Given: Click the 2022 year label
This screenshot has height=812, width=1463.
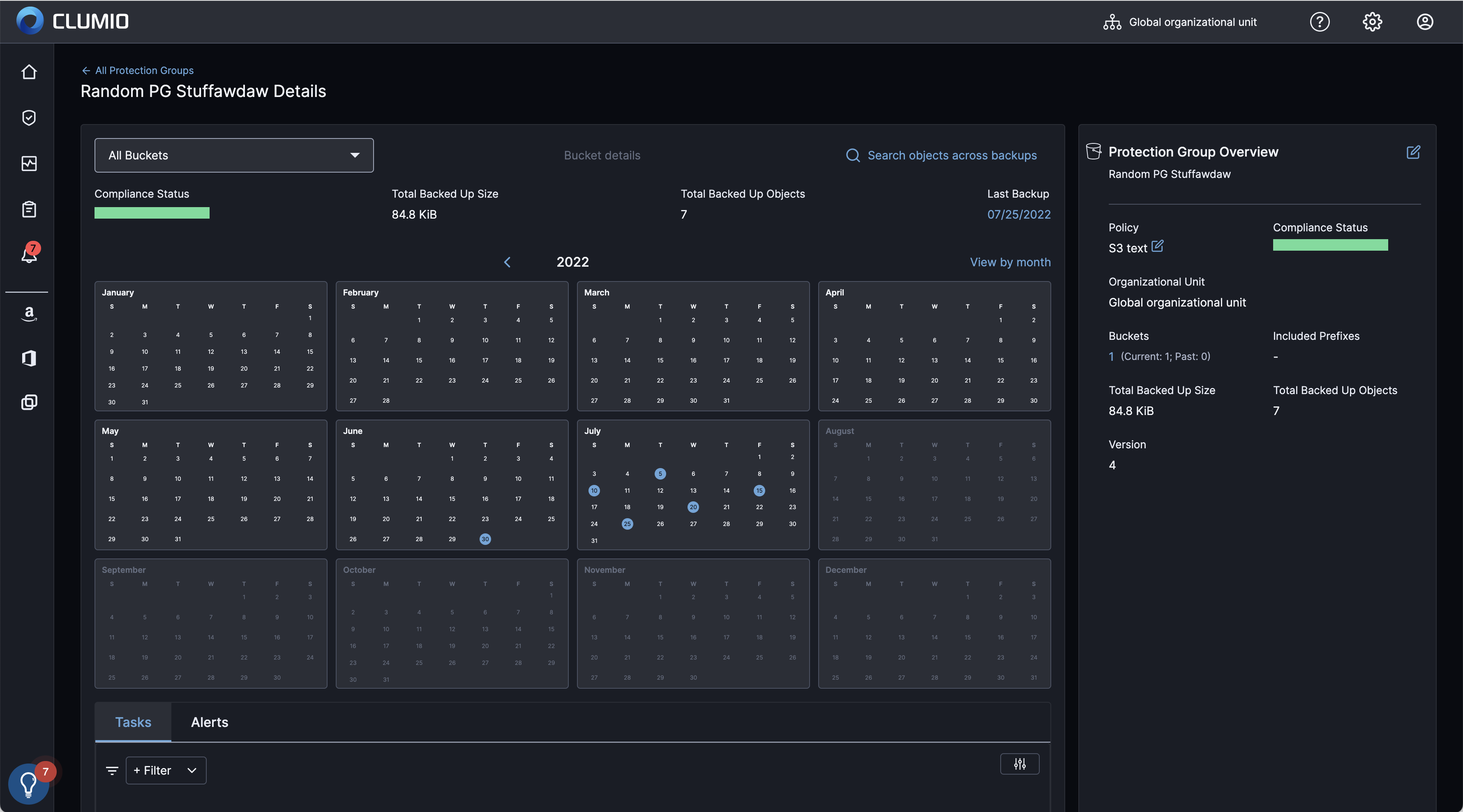Looking at the screenshot, I should click(x=572, y=262).
